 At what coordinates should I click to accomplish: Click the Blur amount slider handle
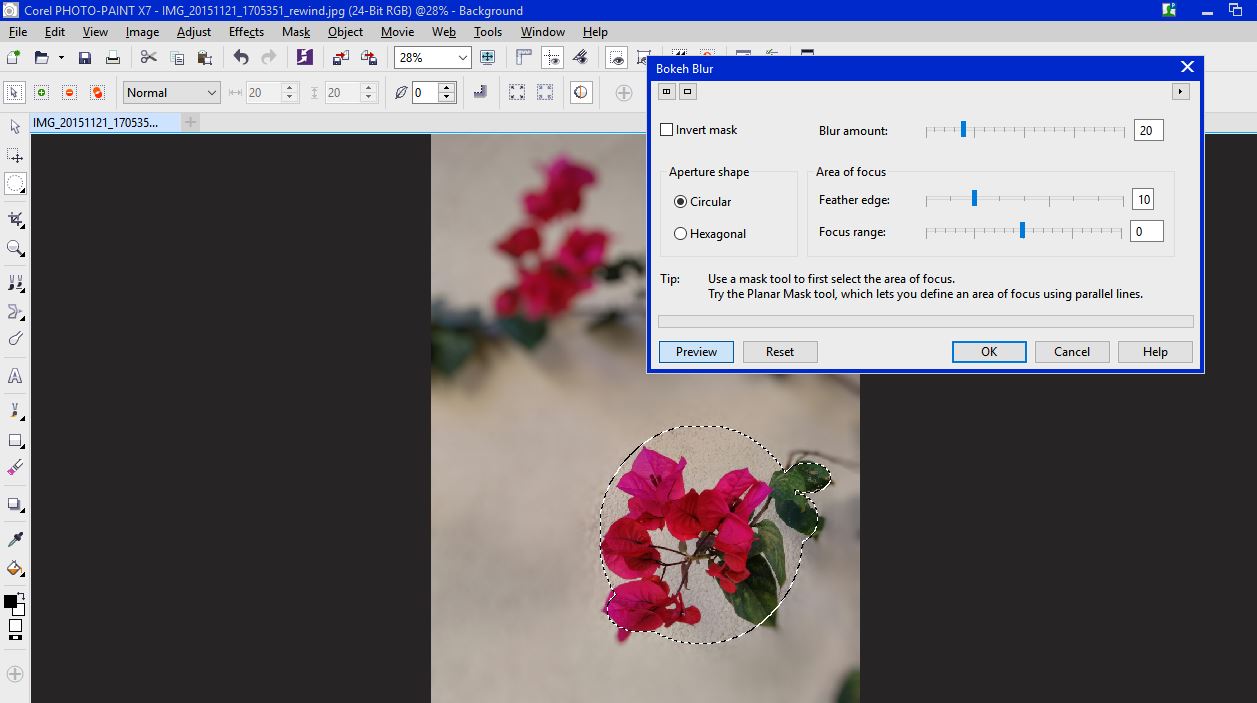click(x=963, y=128)
